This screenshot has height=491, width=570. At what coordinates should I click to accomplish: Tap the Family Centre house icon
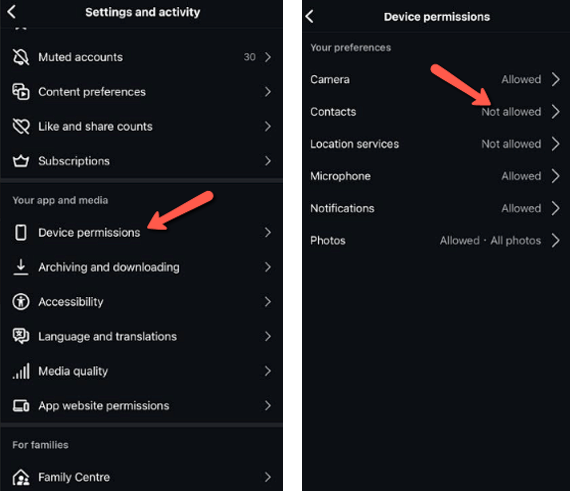point(21,477)
